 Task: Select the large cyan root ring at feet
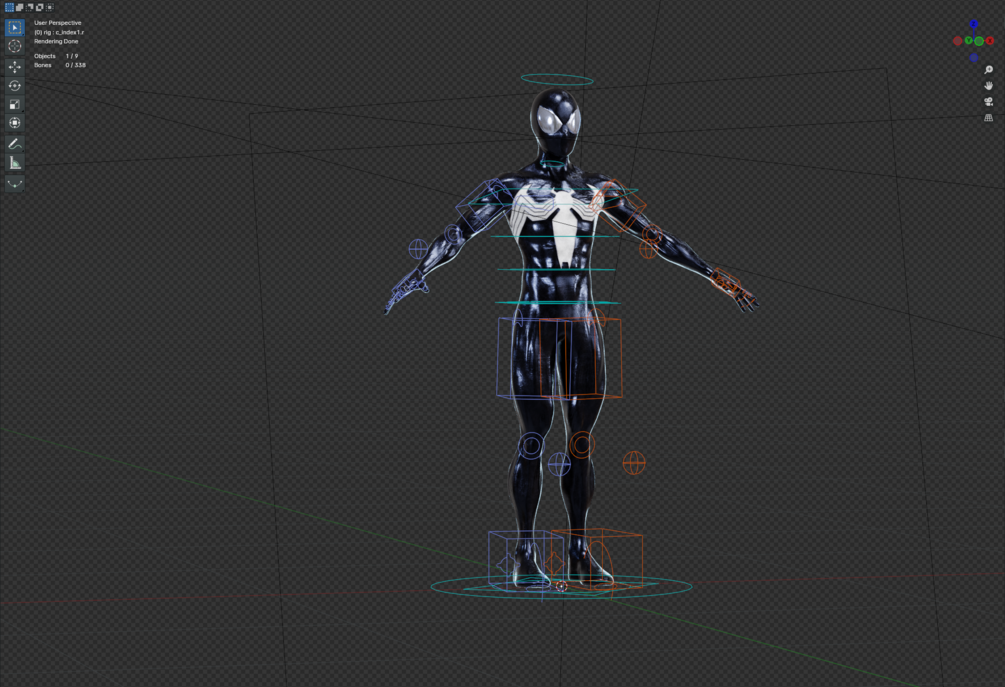[x=561, y=586]
